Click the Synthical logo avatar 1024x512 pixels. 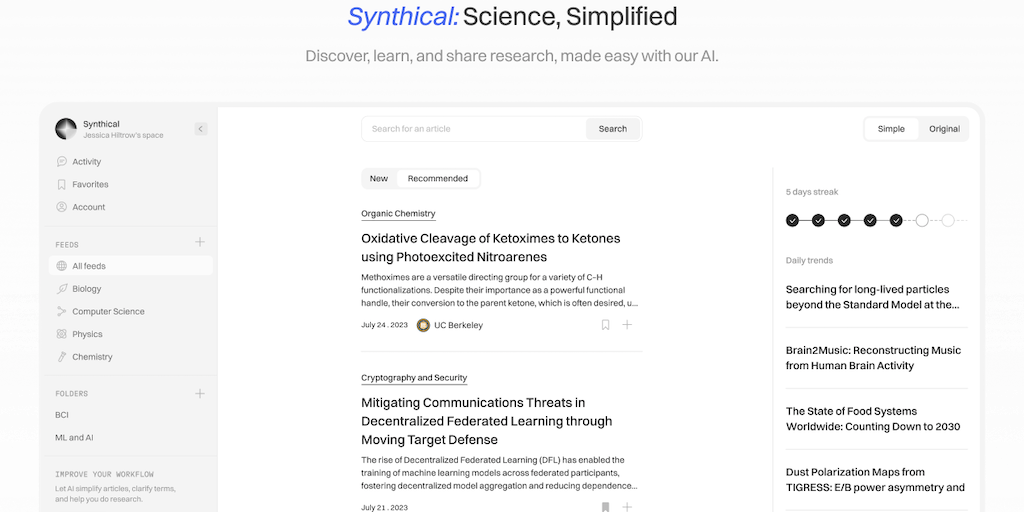click(x=66, y=129)
